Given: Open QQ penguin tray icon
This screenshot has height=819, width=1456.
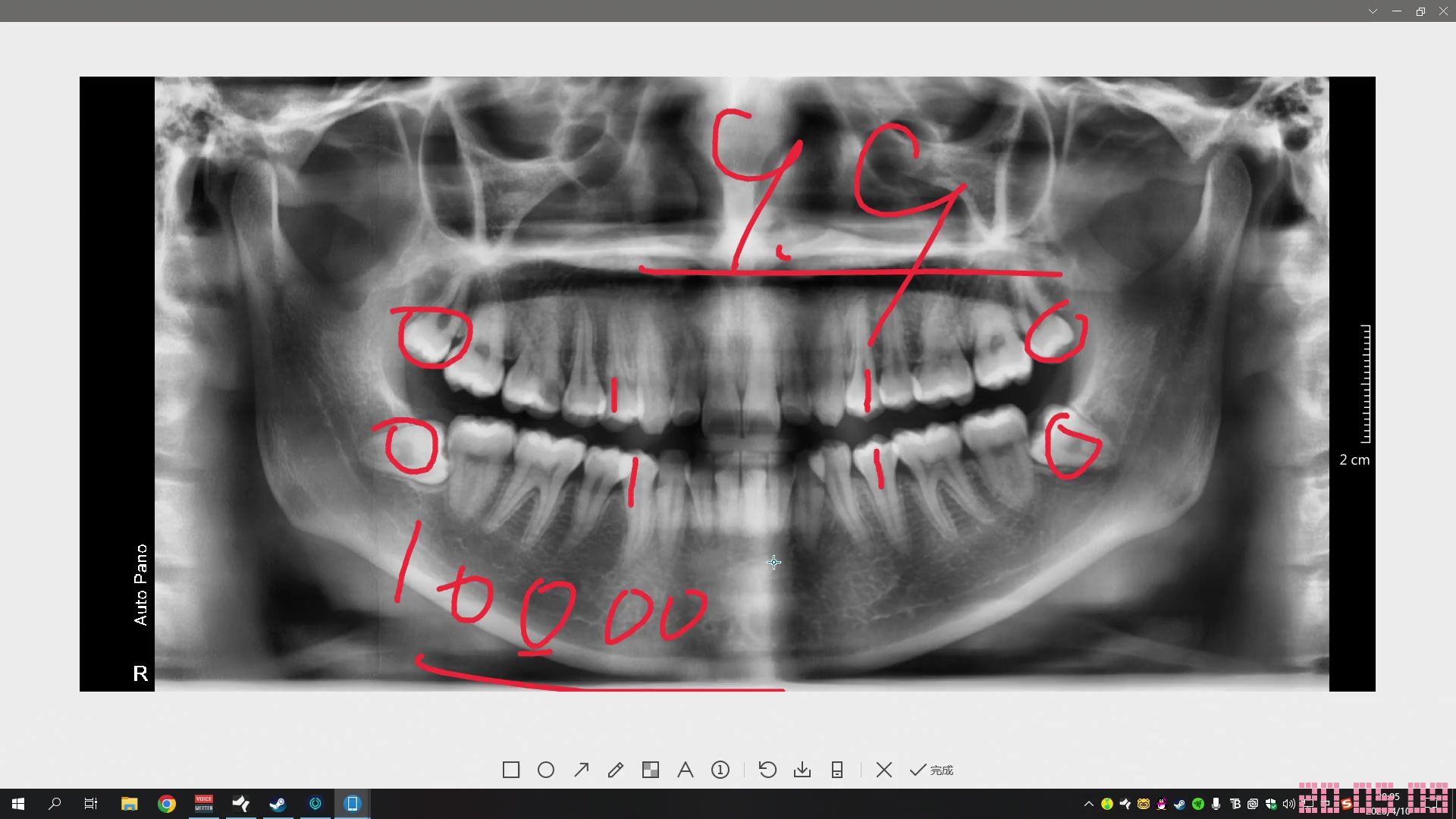Looking at the screenshot, I should (x=1162, y=804).
